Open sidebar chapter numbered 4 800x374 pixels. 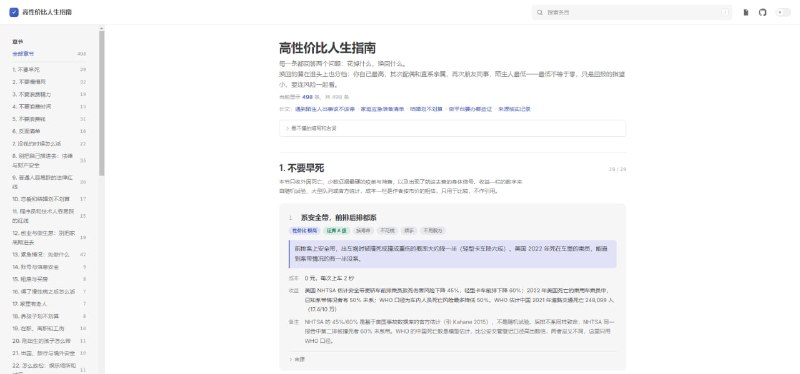tap(49, 107)
